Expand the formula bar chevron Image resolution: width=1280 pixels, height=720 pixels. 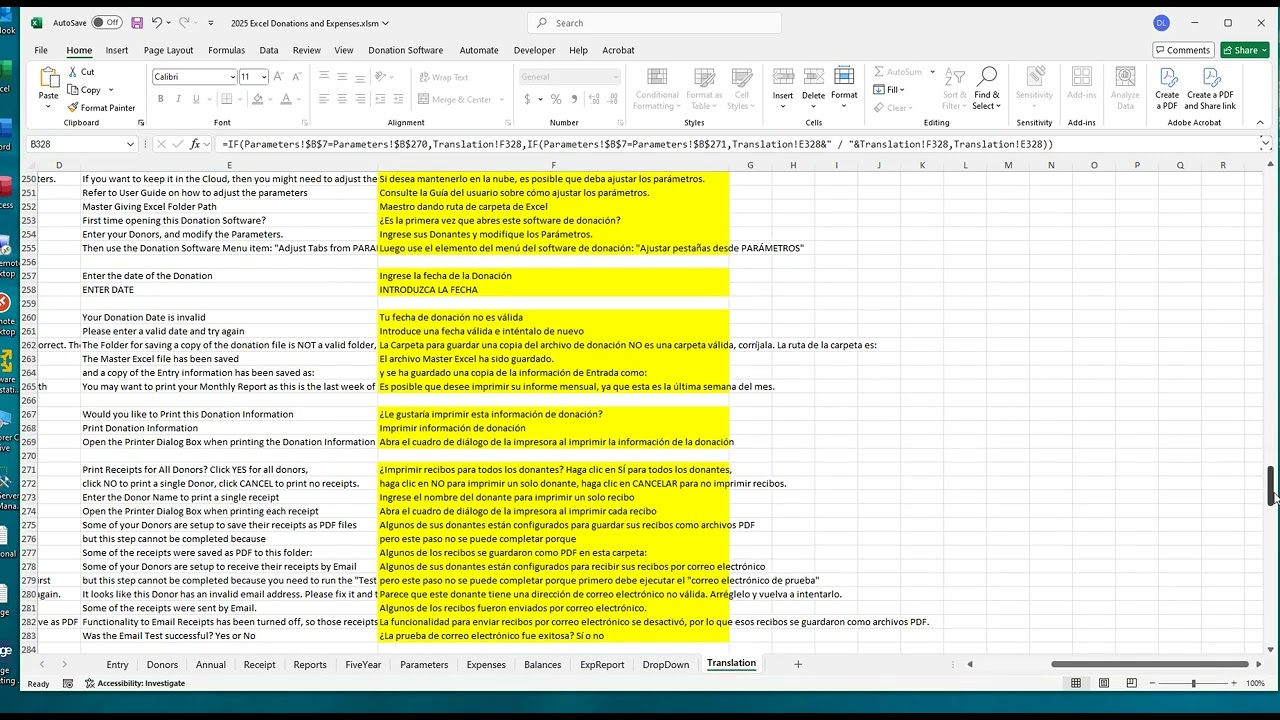click(x=1265, y=144)
